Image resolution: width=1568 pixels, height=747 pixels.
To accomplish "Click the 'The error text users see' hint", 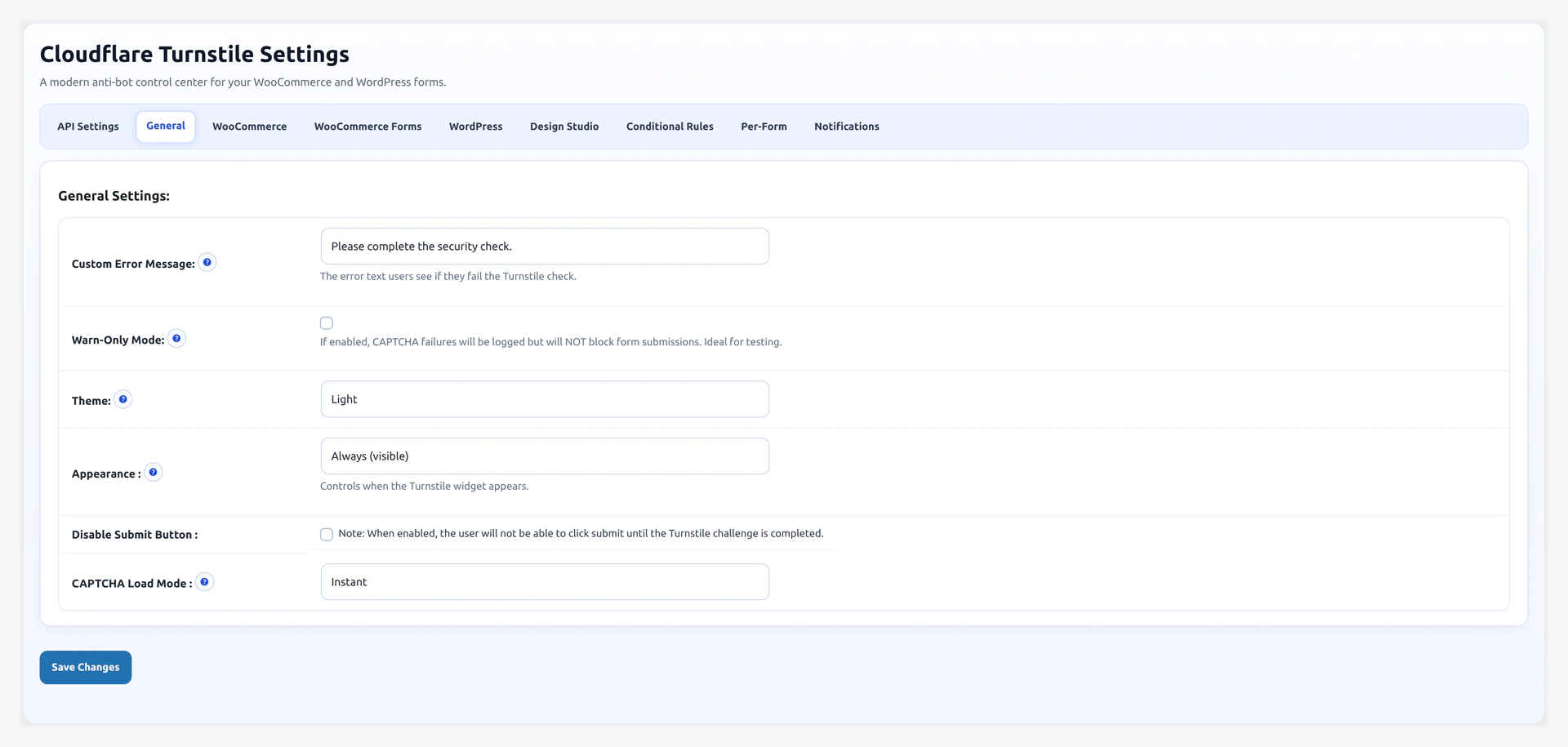I will point(448,277).
